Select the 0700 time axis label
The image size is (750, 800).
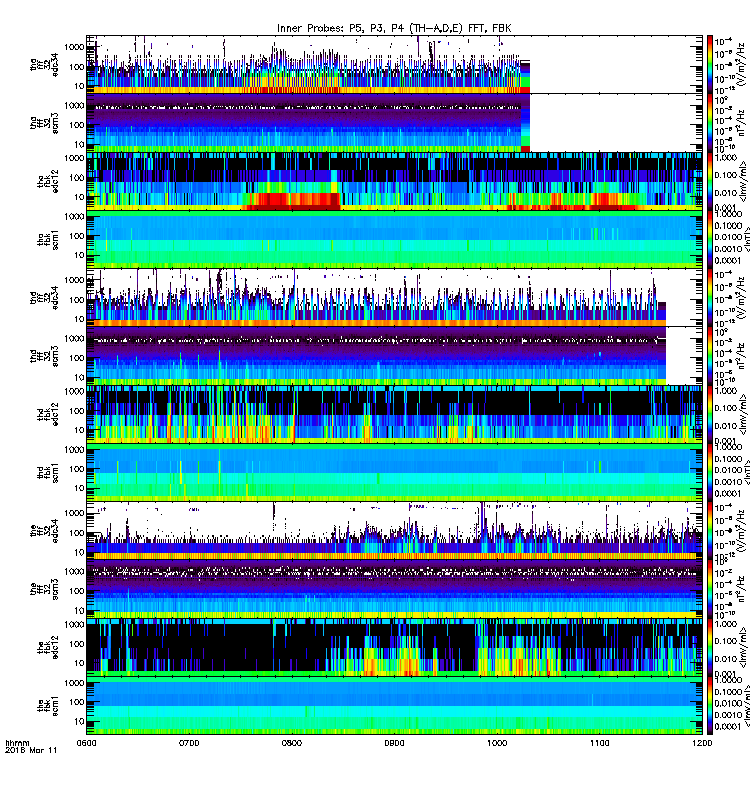pos(189,743)
